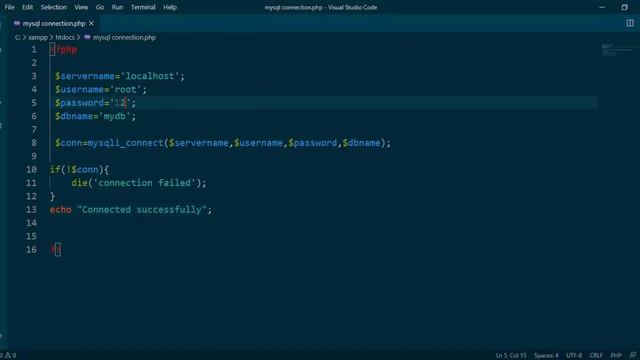The width and height of the screenshot is (640, 360).
Task: Click the 'localhost' string
Action: [150, 76]
